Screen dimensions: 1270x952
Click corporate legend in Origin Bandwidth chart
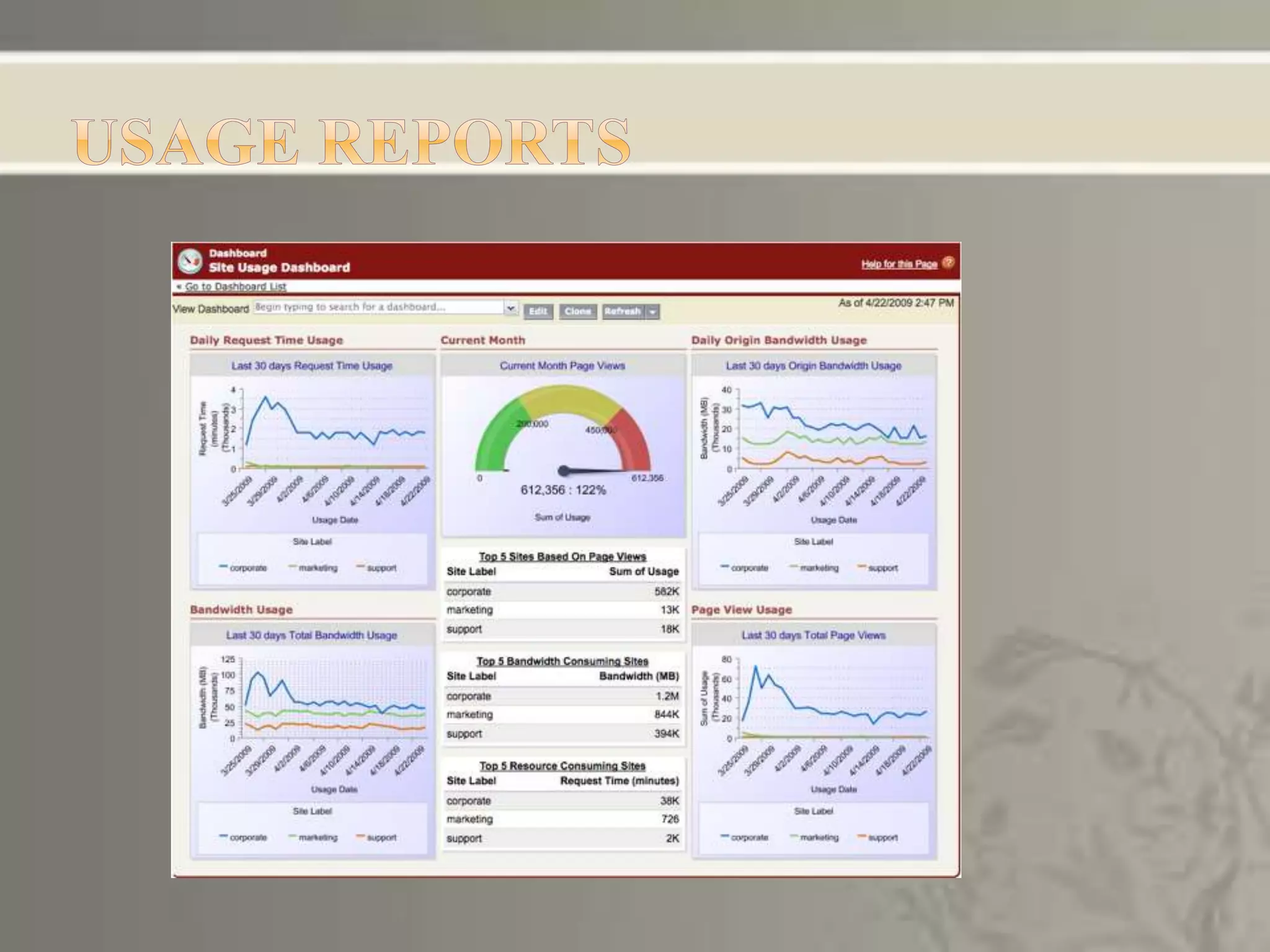click(744, 568)
